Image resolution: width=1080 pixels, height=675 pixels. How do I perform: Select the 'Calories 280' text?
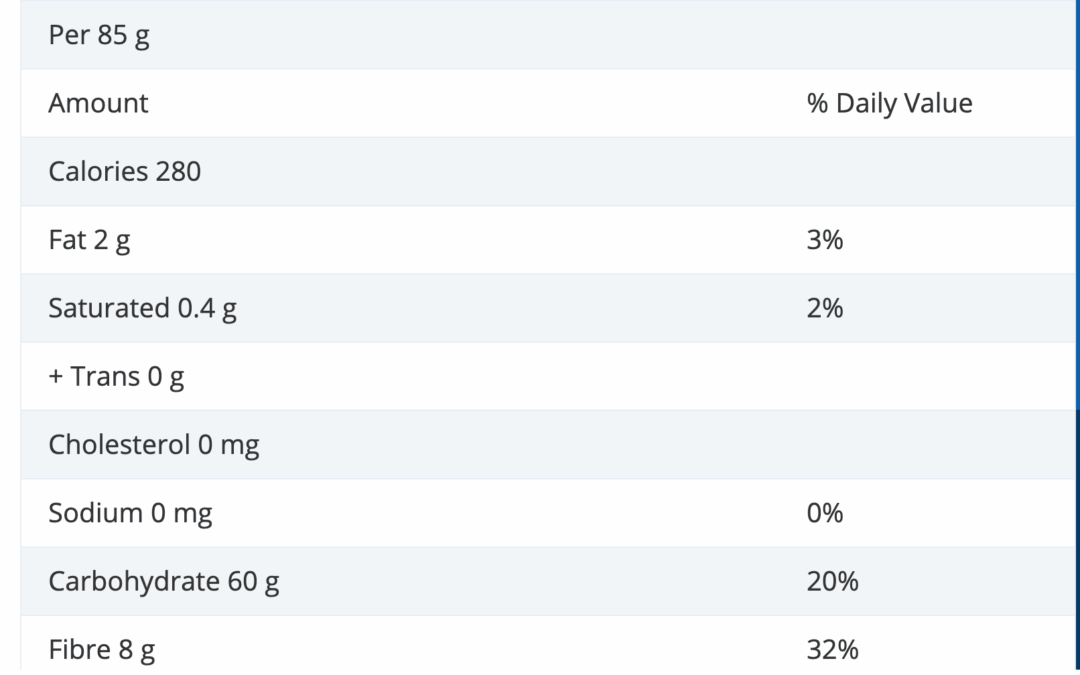[x=125, y=171]
